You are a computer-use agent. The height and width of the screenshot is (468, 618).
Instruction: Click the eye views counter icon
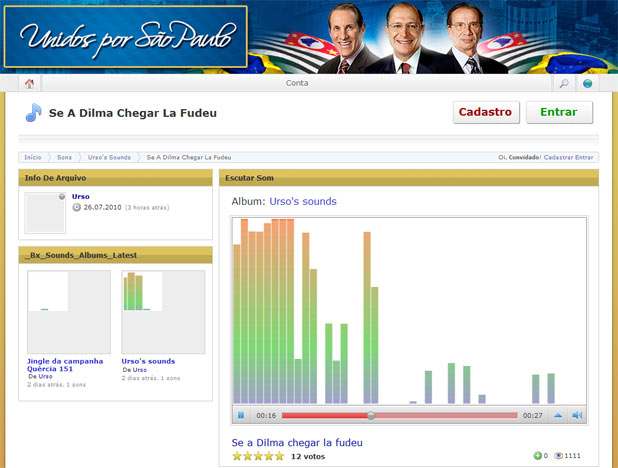pyautogui.click(x=558, y=456)
